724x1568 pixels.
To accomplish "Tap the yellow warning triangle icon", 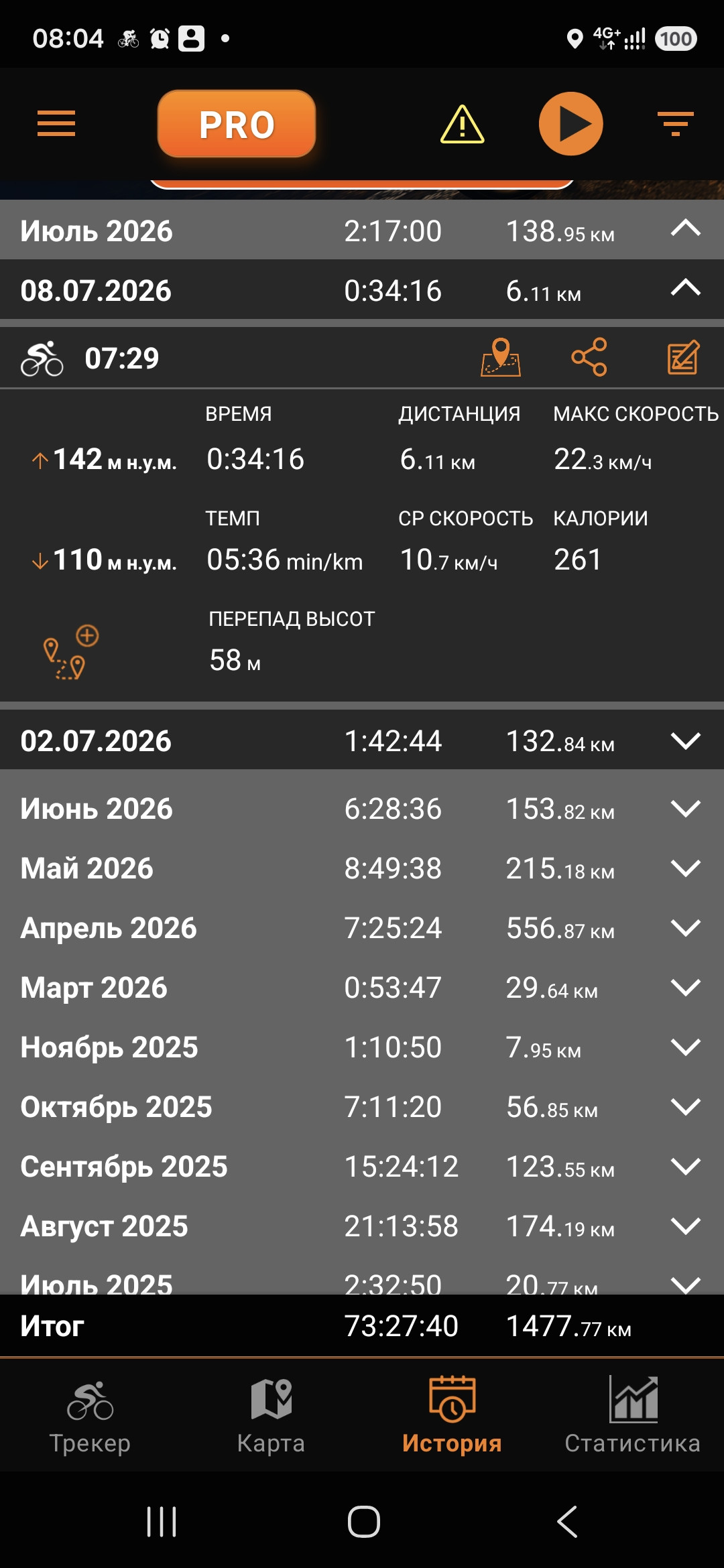I will pos(462,125).
